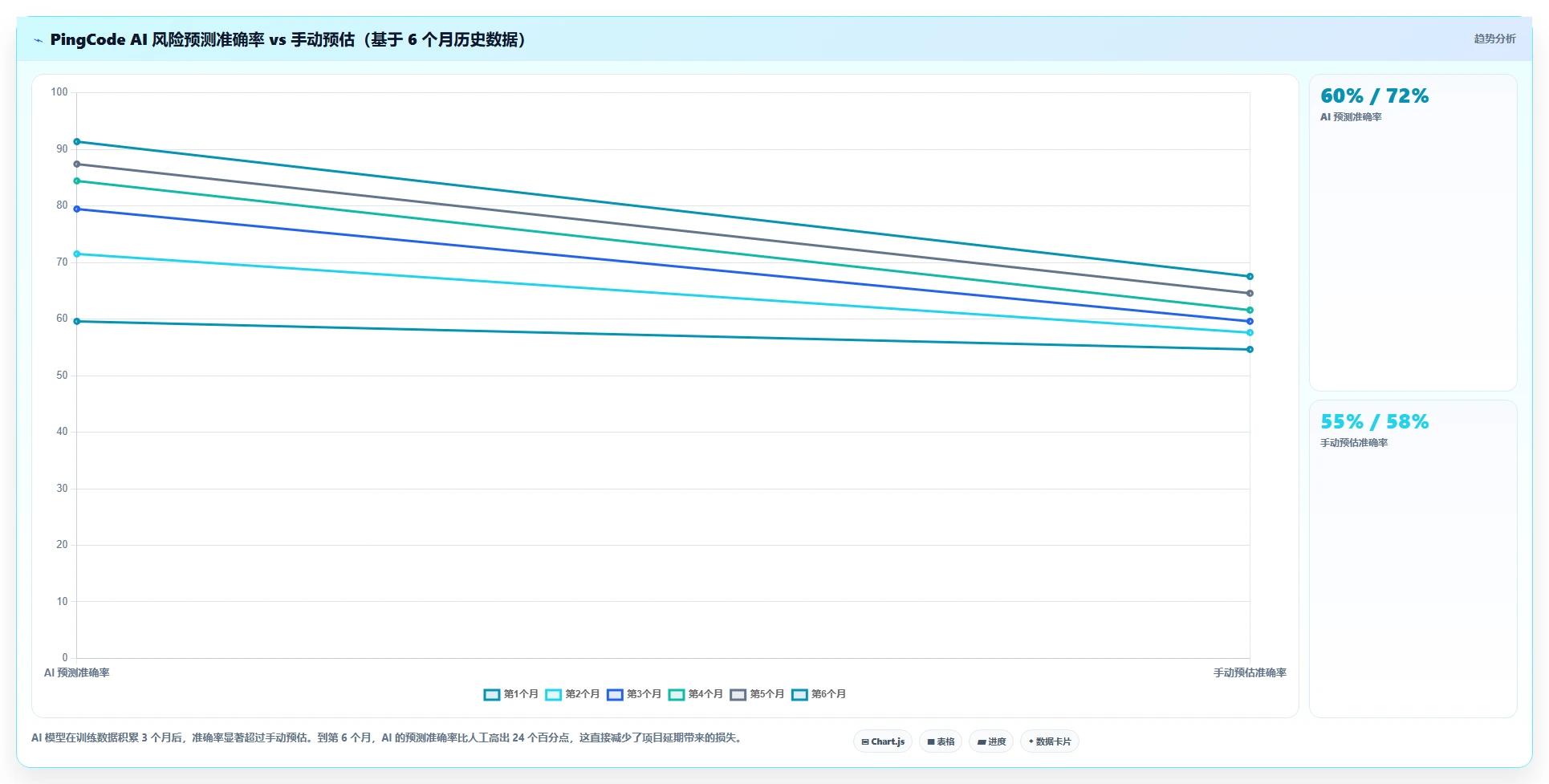Click the 第4个月 legend label
The image size is (1549, 784).
coord(705,694)
